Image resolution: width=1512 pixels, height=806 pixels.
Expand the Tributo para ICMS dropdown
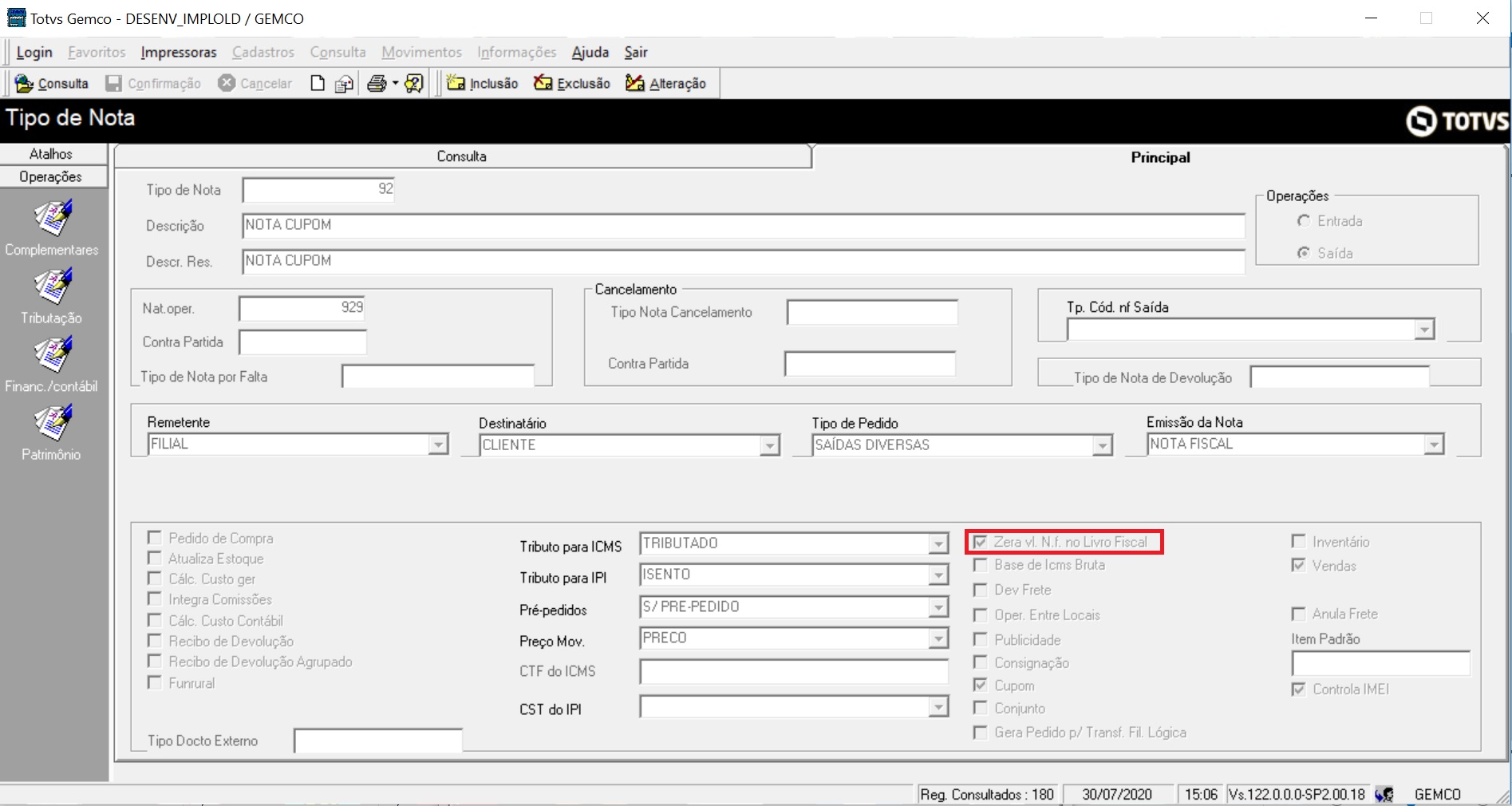(x=938, y=543)
